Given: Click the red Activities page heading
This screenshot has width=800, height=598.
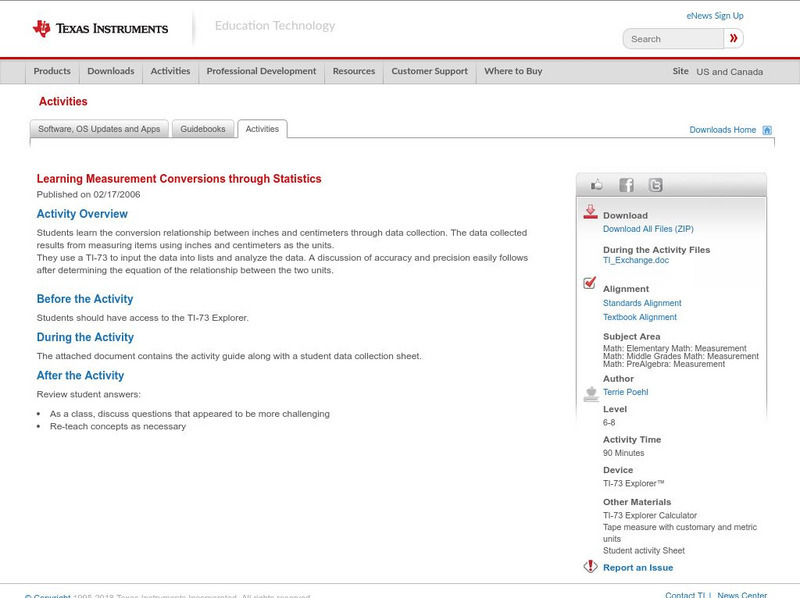Looking at the screenshot, I should coord(63,102).
